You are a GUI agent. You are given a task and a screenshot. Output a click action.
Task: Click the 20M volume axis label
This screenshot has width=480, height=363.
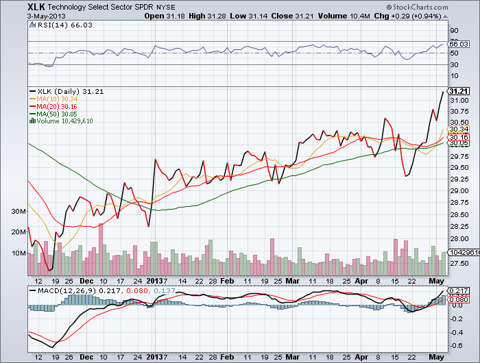19,232
